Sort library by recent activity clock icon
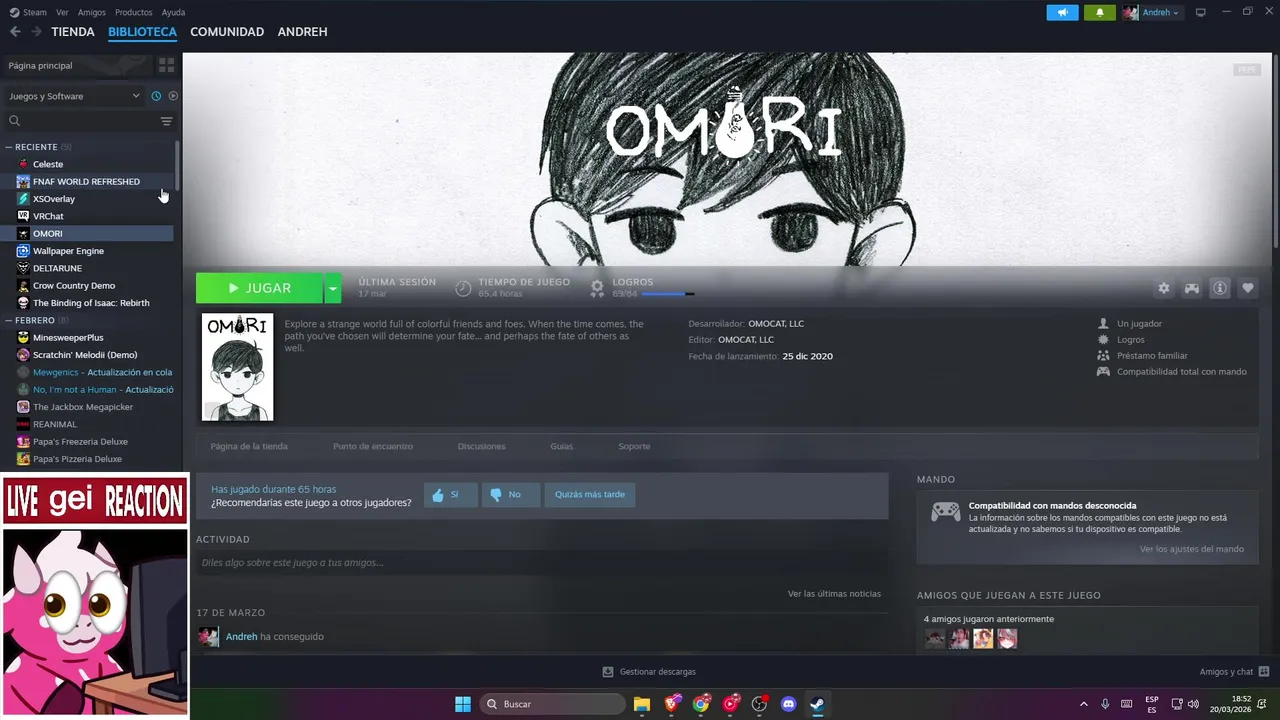 (156, 96)
